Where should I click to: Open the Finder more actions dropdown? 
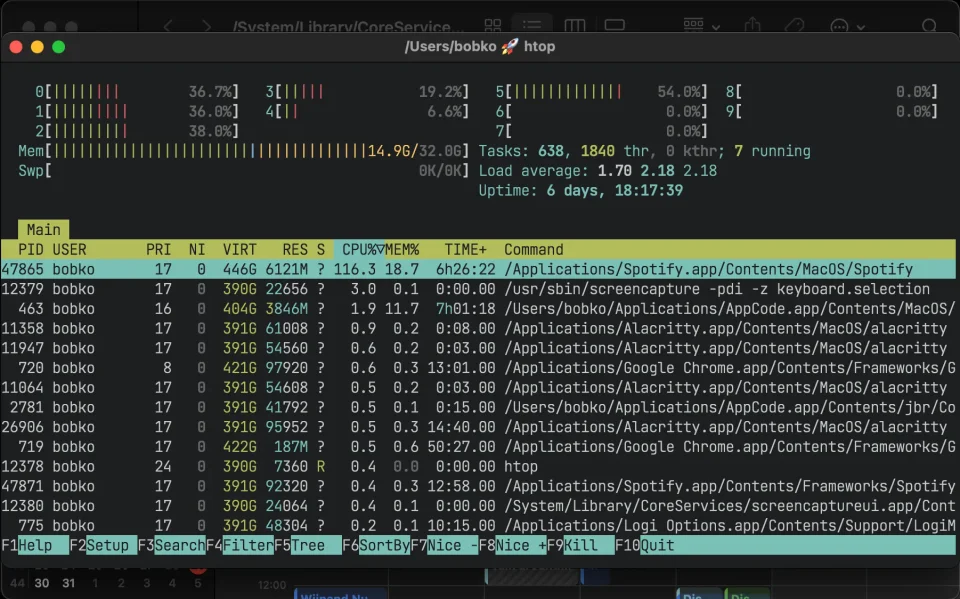click(847, 26)
